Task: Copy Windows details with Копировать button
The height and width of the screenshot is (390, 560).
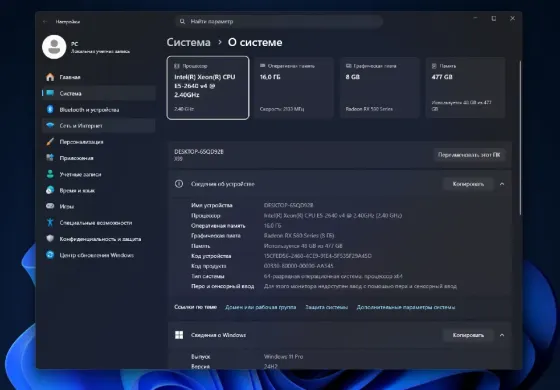Action: pos(468,335)
